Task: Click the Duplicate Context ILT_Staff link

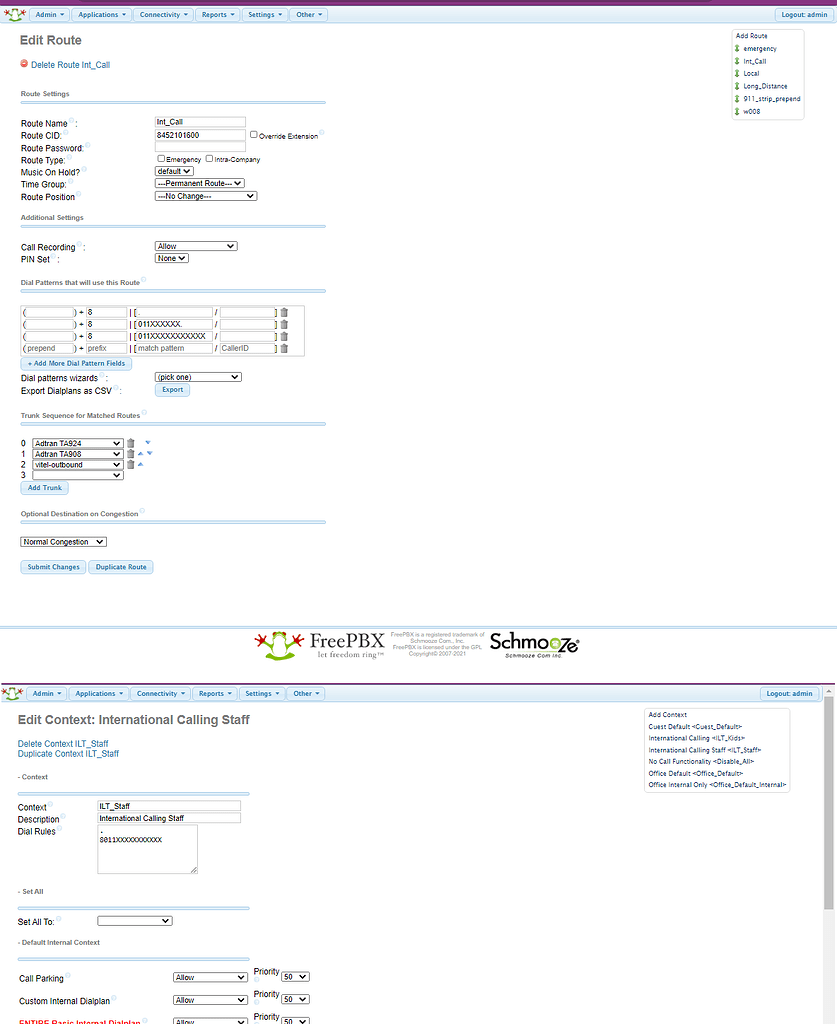Action: point(68,754)
